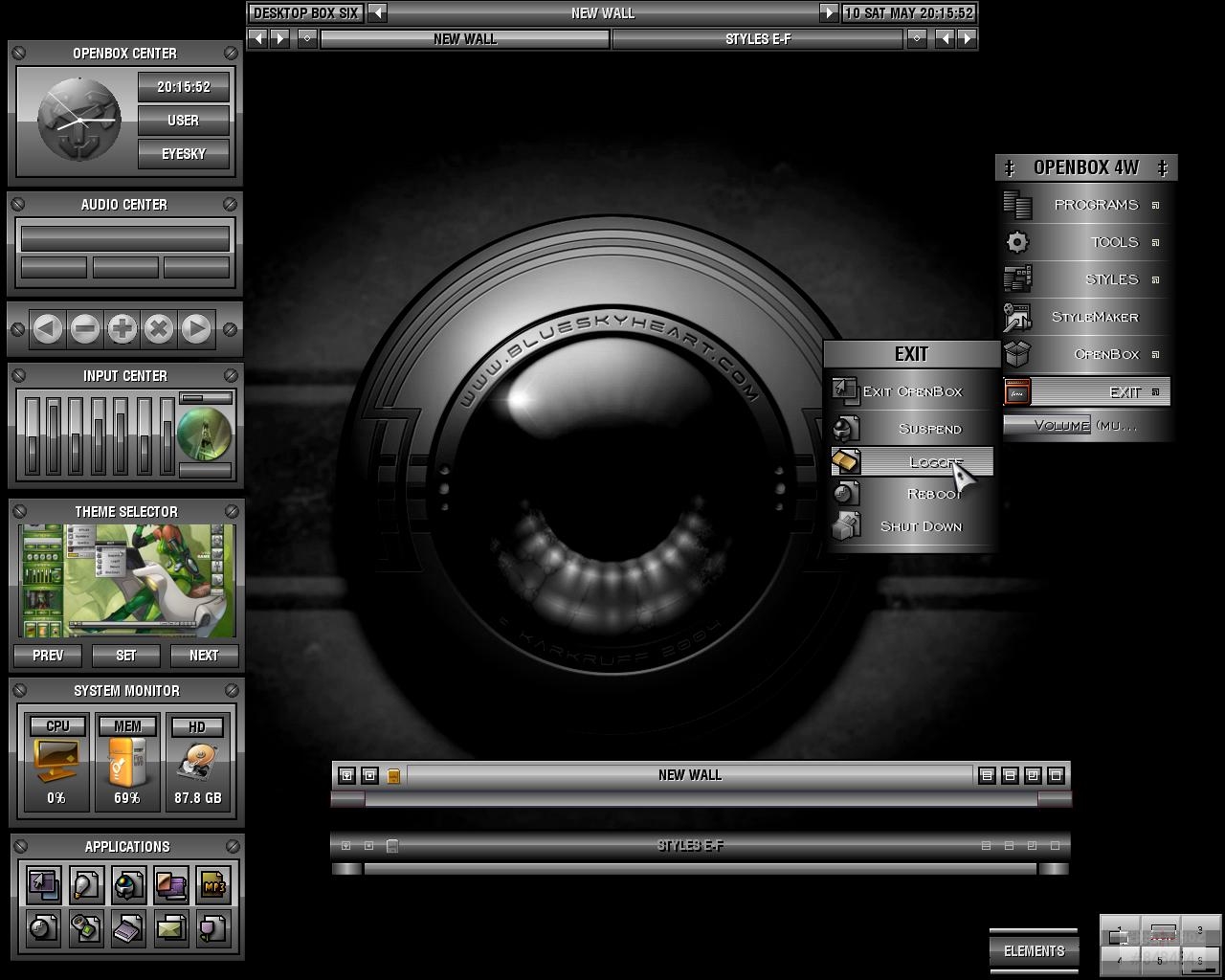Click the Programs menu stack icon
The image size is (1225, 980).
tap(1017, 205)
